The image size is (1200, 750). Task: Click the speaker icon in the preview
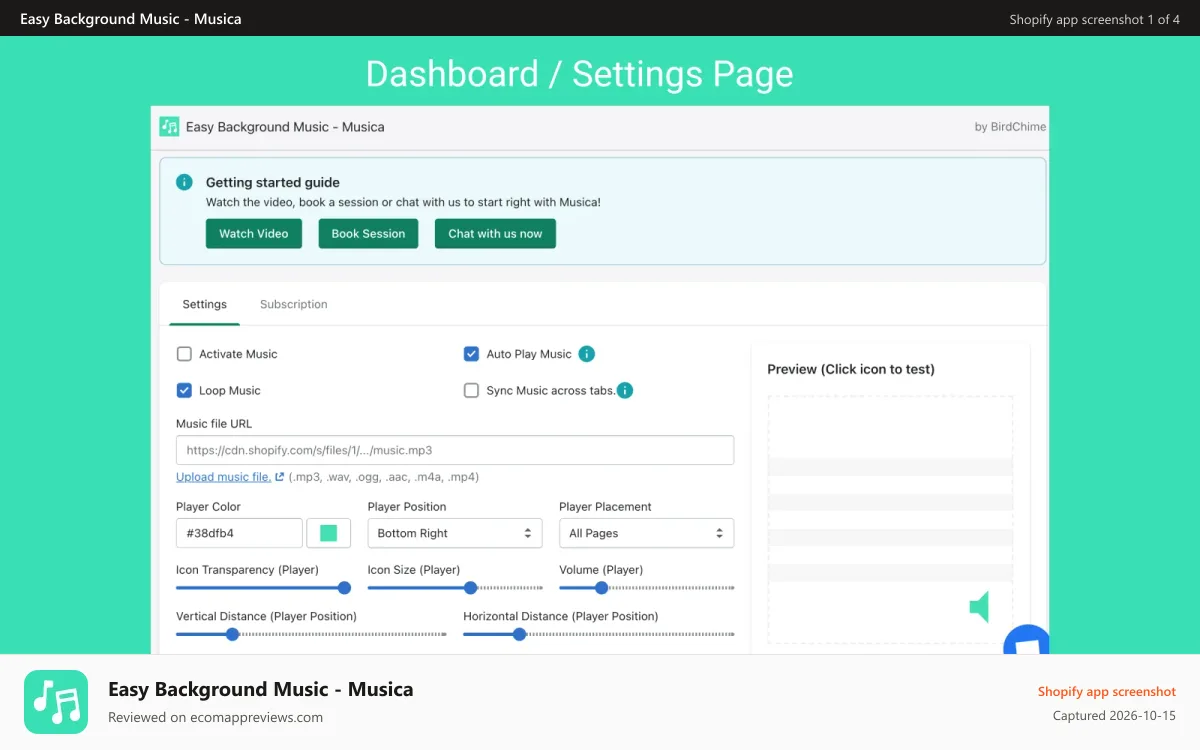(x=979, y=606)
